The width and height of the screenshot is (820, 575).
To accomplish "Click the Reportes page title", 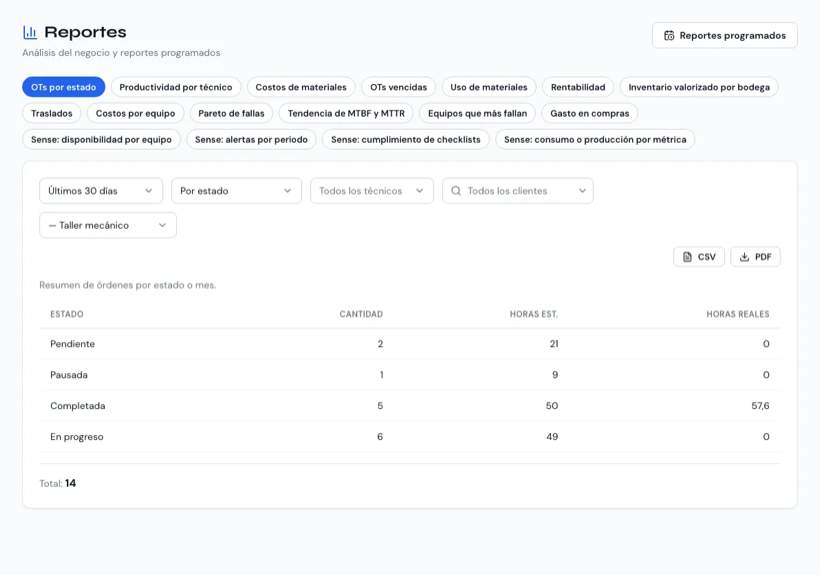I will (85, 32).
